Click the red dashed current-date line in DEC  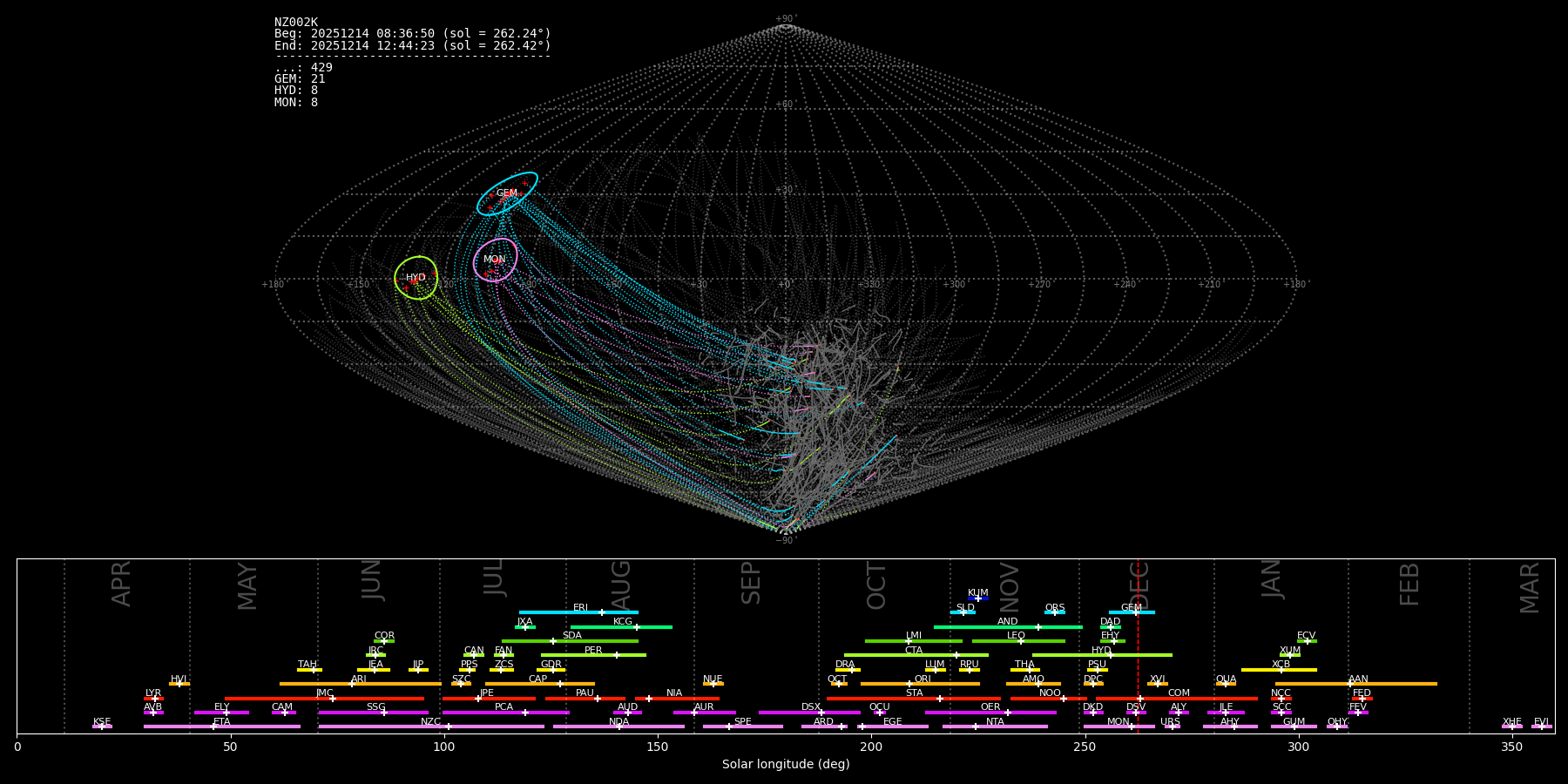pos(1138,645)
